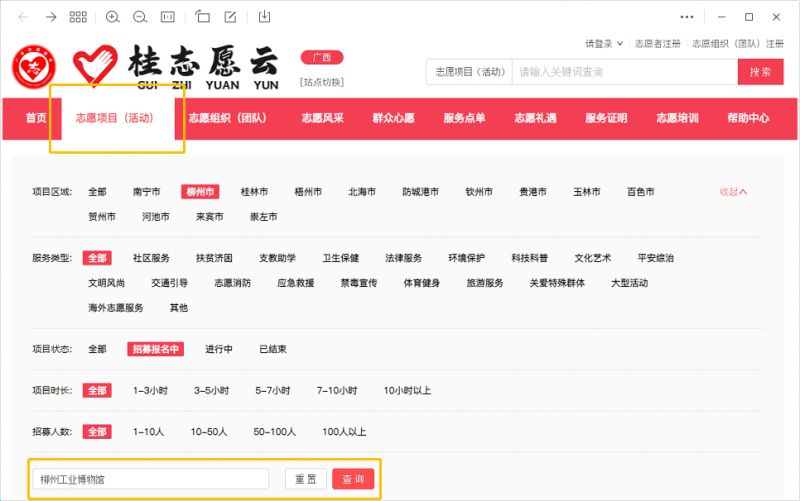The image size is (800, 501).
Task: Select 100人以上 recruitment size
Action: [344, 432]
